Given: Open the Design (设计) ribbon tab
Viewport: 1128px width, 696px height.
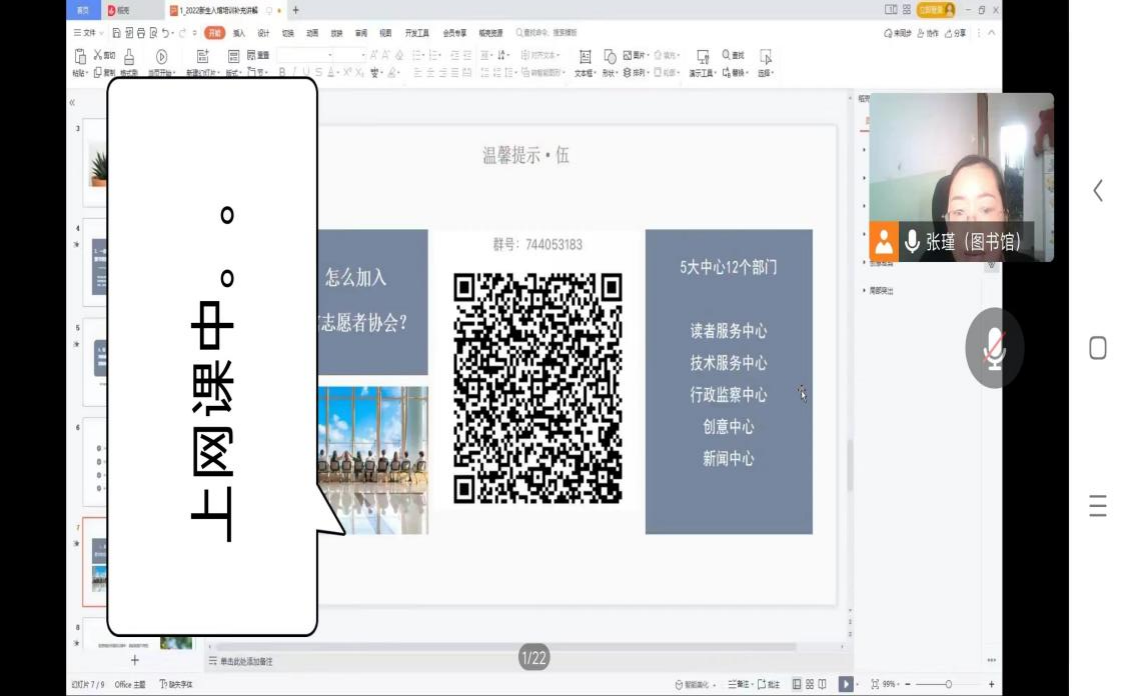Looking at the screenshot, I should pyautogui.click(x=263, y=33).
